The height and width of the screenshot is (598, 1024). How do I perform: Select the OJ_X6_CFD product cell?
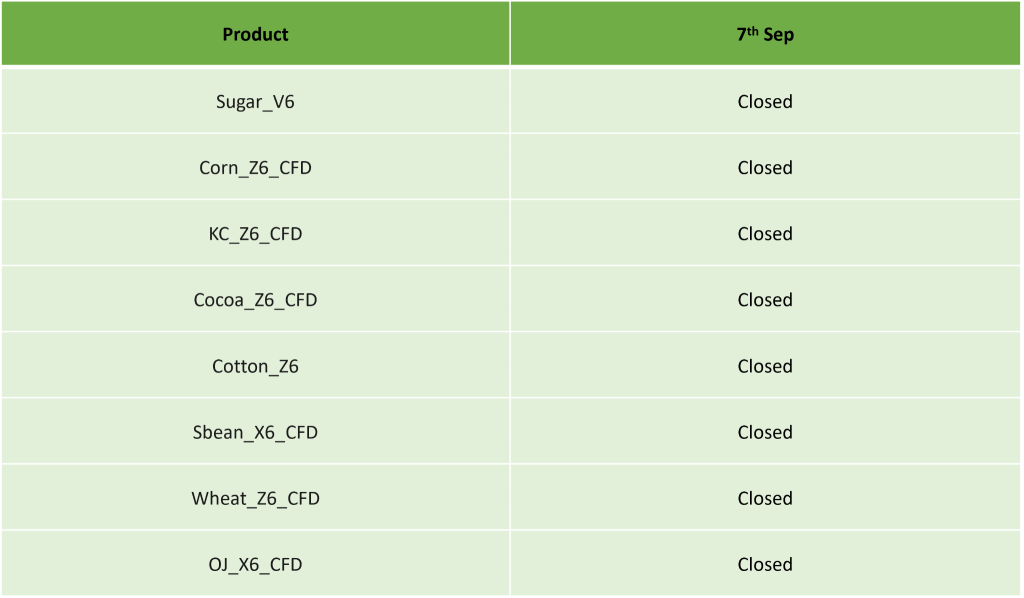(x=255, y=565)
